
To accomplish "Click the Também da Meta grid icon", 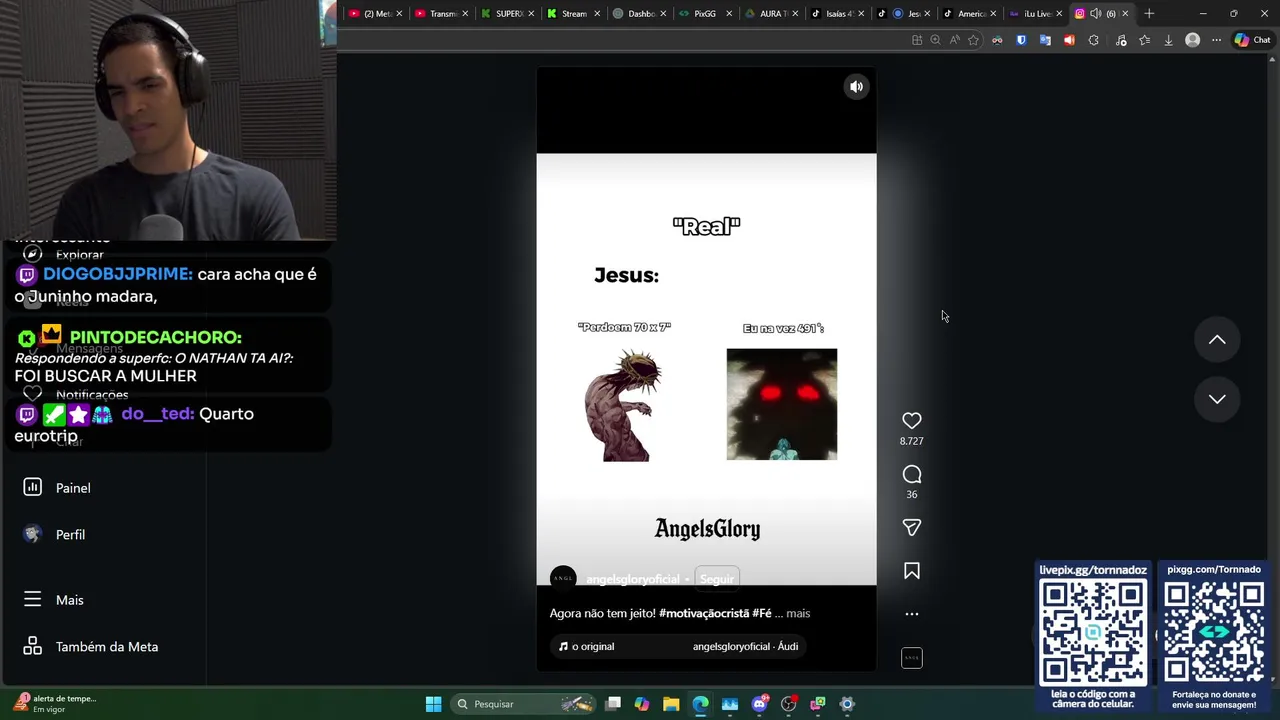I will pyautogui.click(x=32, y=646).
